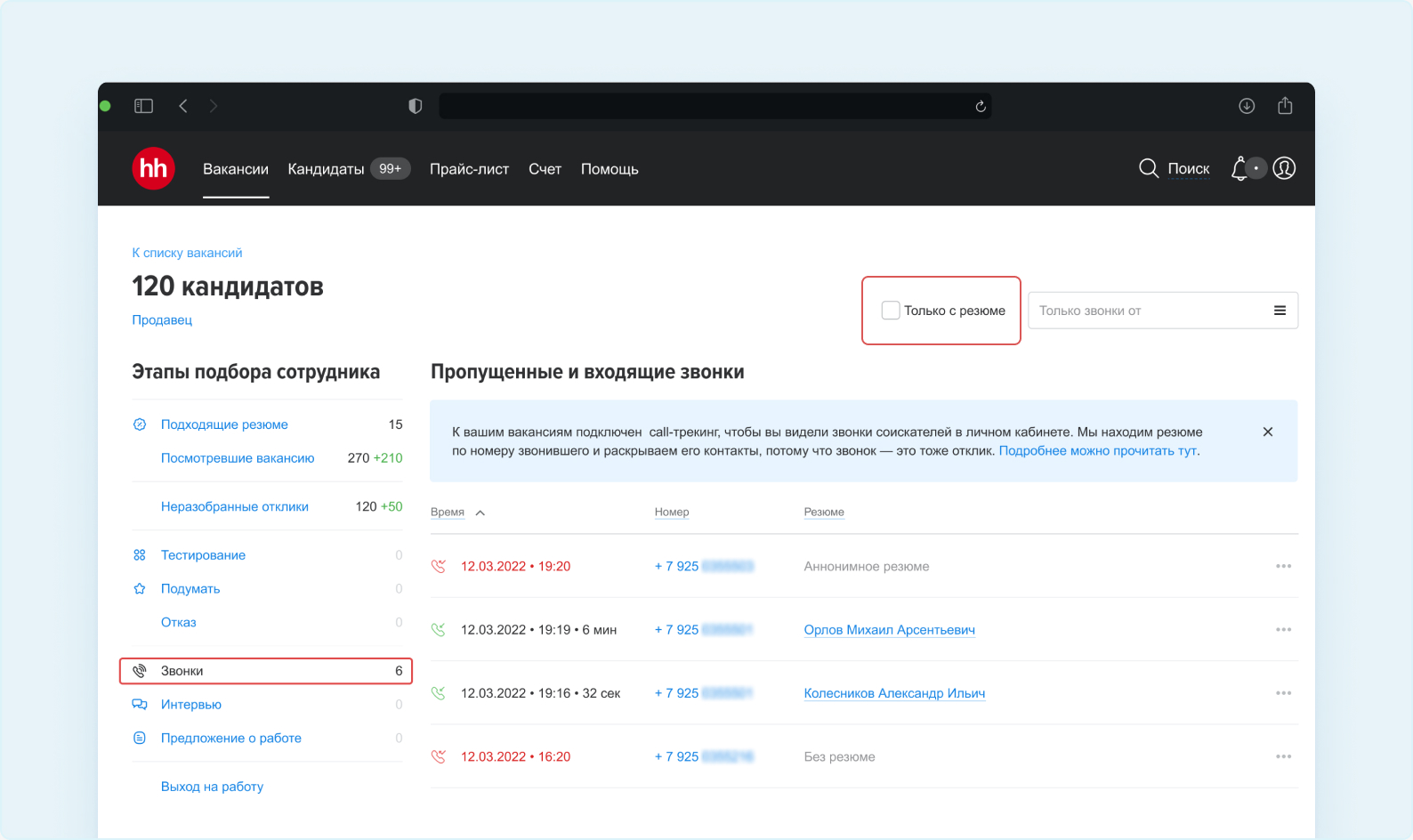Open the user profile icon
The height and width of the screenshot is (840, 1413).
(x=1284, y=168)
